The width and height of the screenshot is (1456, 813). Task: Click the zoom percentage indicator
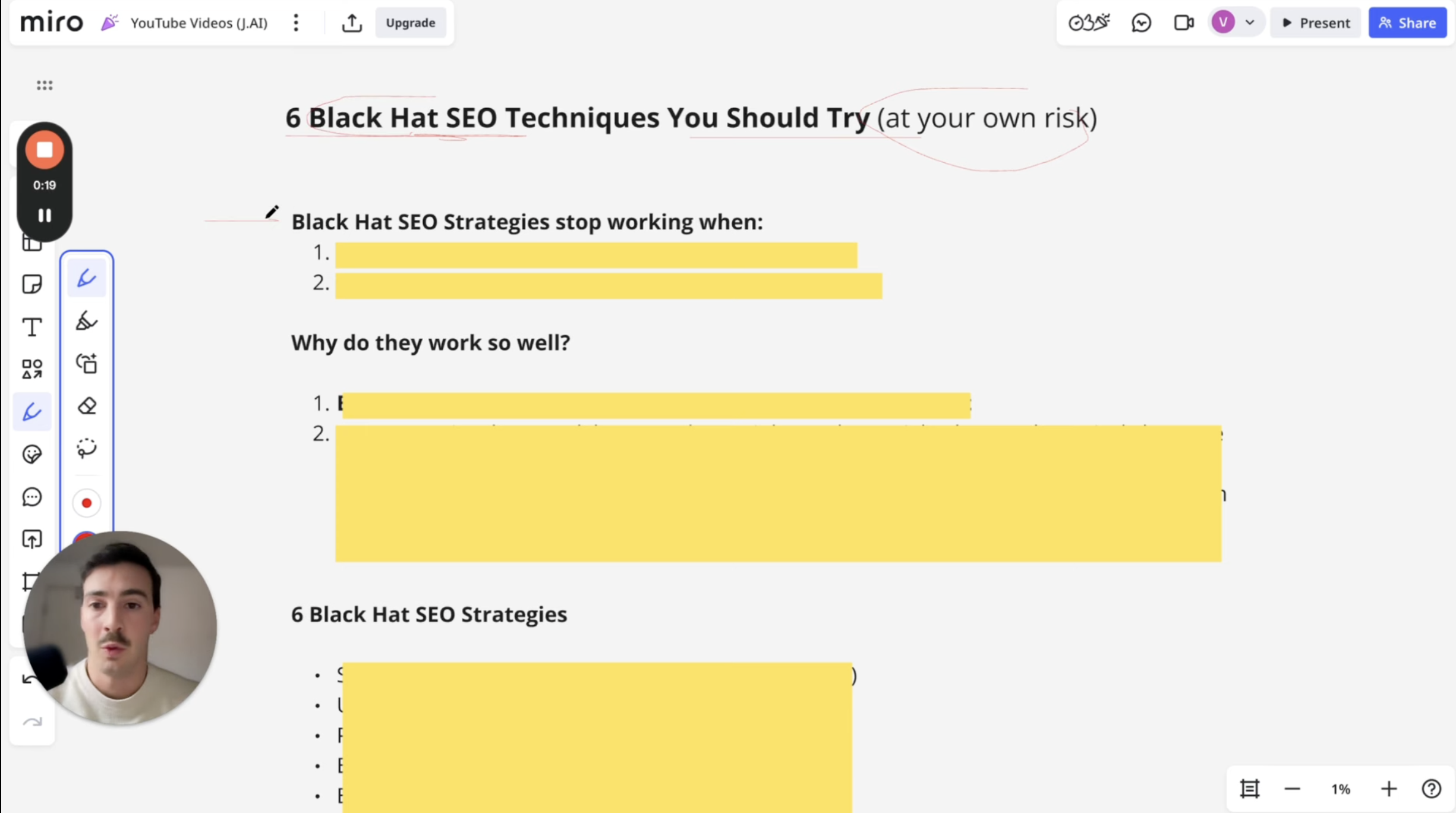coord(1341,789)
